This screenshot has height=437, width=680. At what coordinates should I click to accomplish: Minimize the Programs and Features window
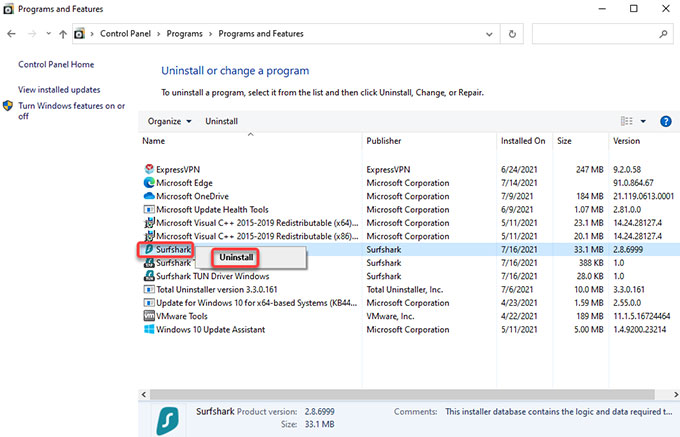(602, 9)
